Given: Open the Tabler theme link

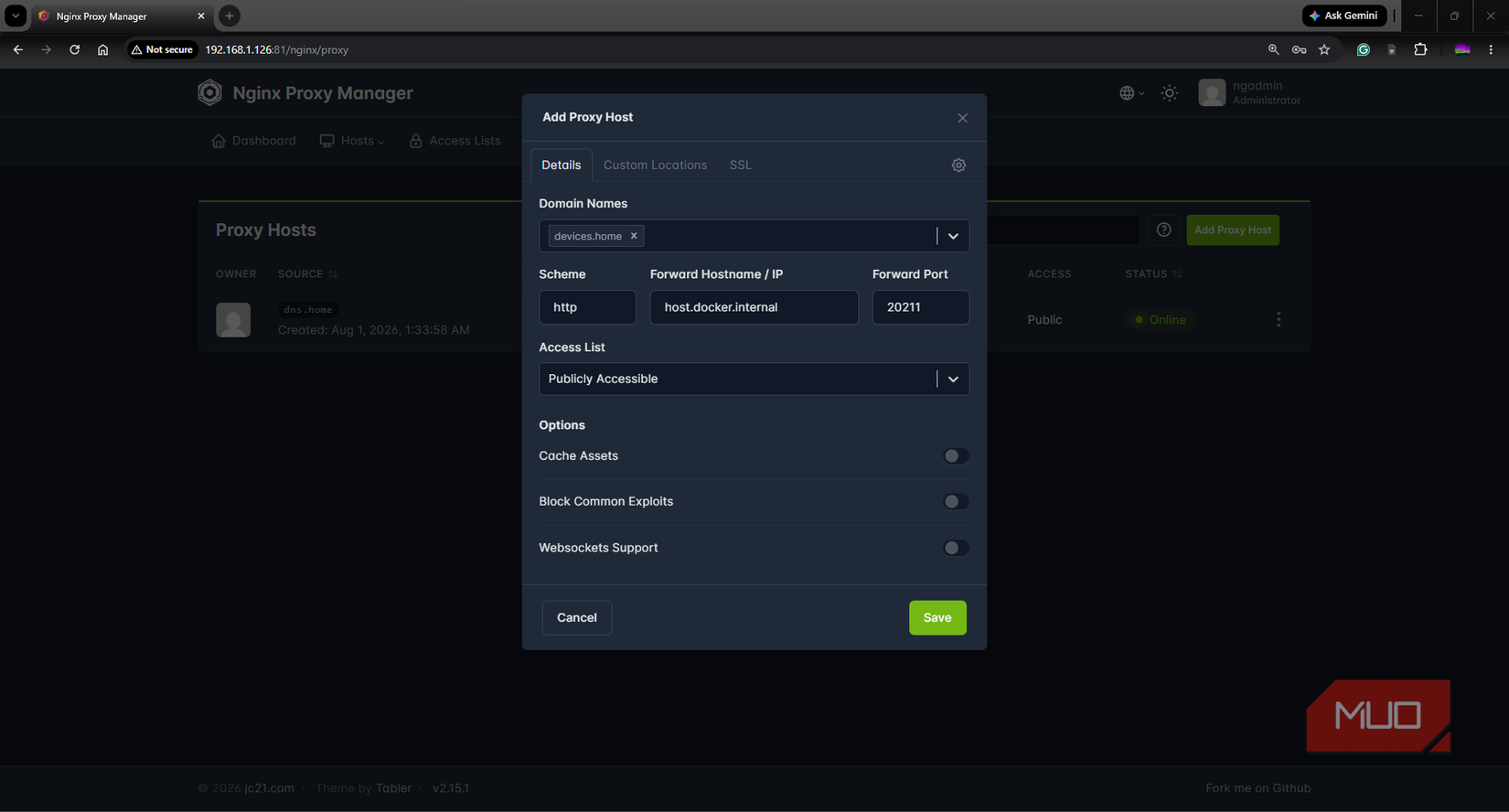Looking at the screenshot, I should (393, 788).
